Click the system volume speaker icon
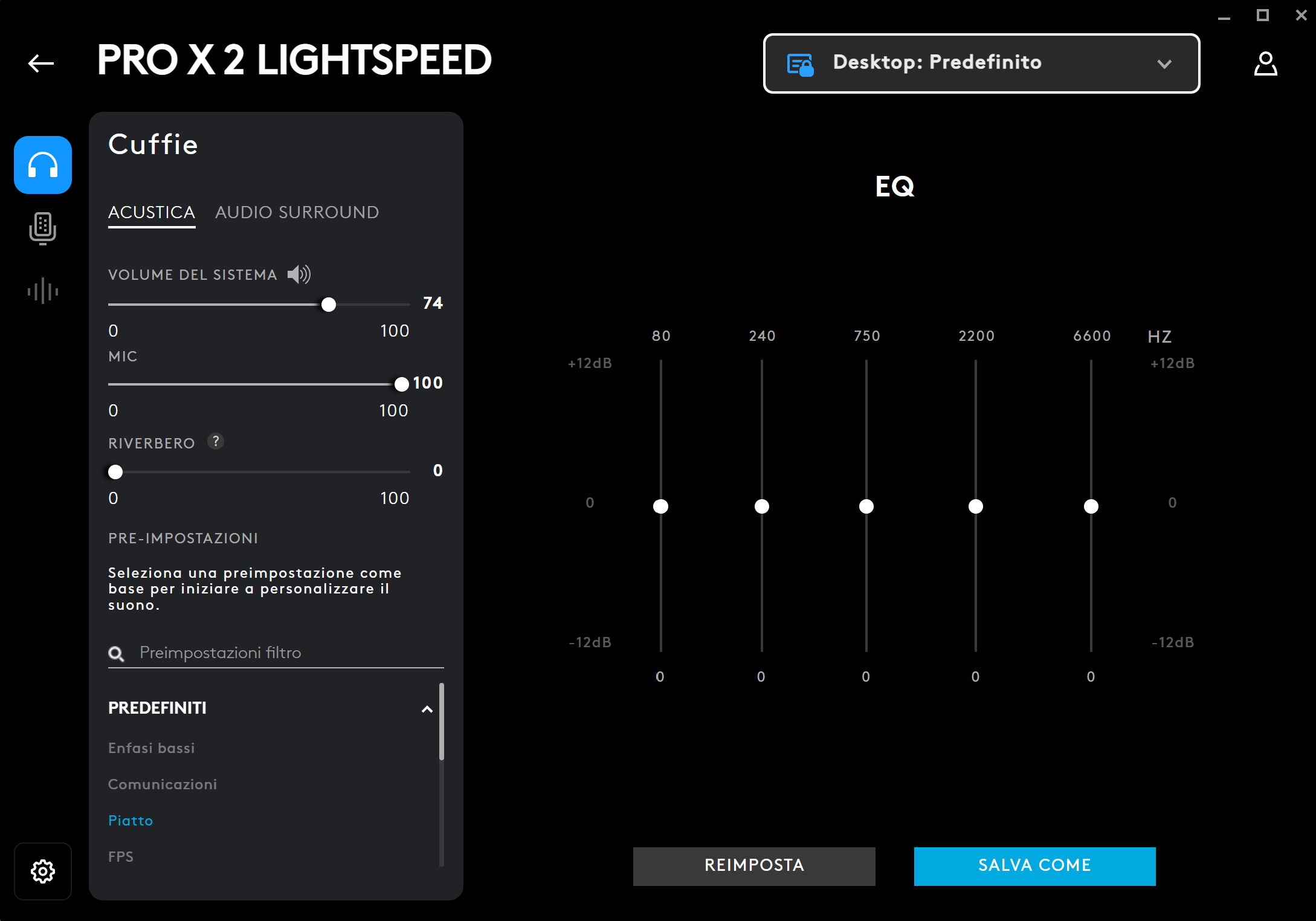 coord(299,274)
